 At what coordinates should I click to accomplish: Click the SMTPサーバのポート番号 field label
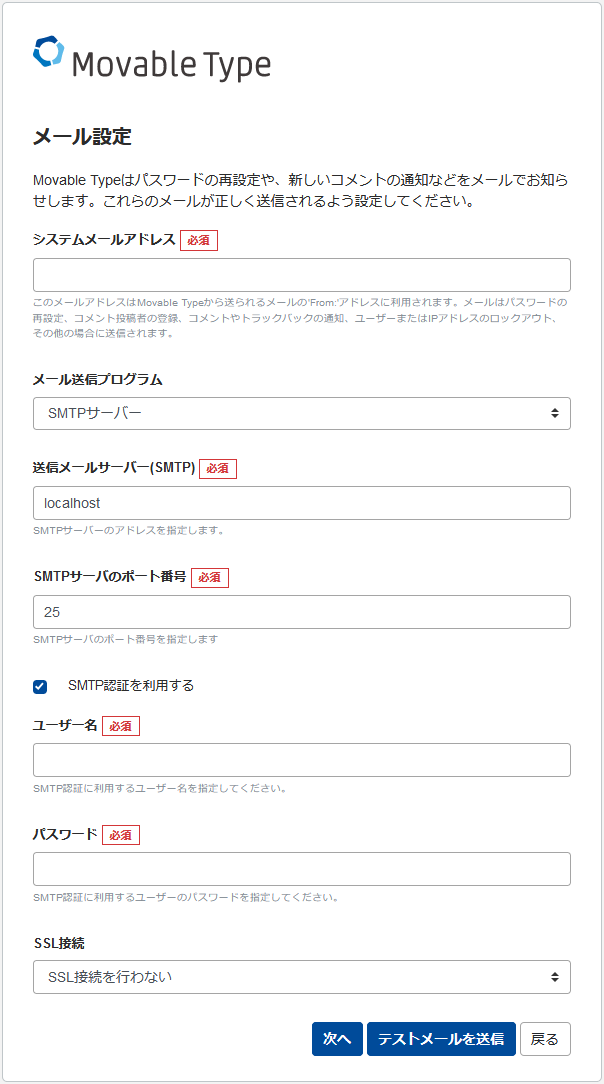pyautogui.click(x=110, y=576)
